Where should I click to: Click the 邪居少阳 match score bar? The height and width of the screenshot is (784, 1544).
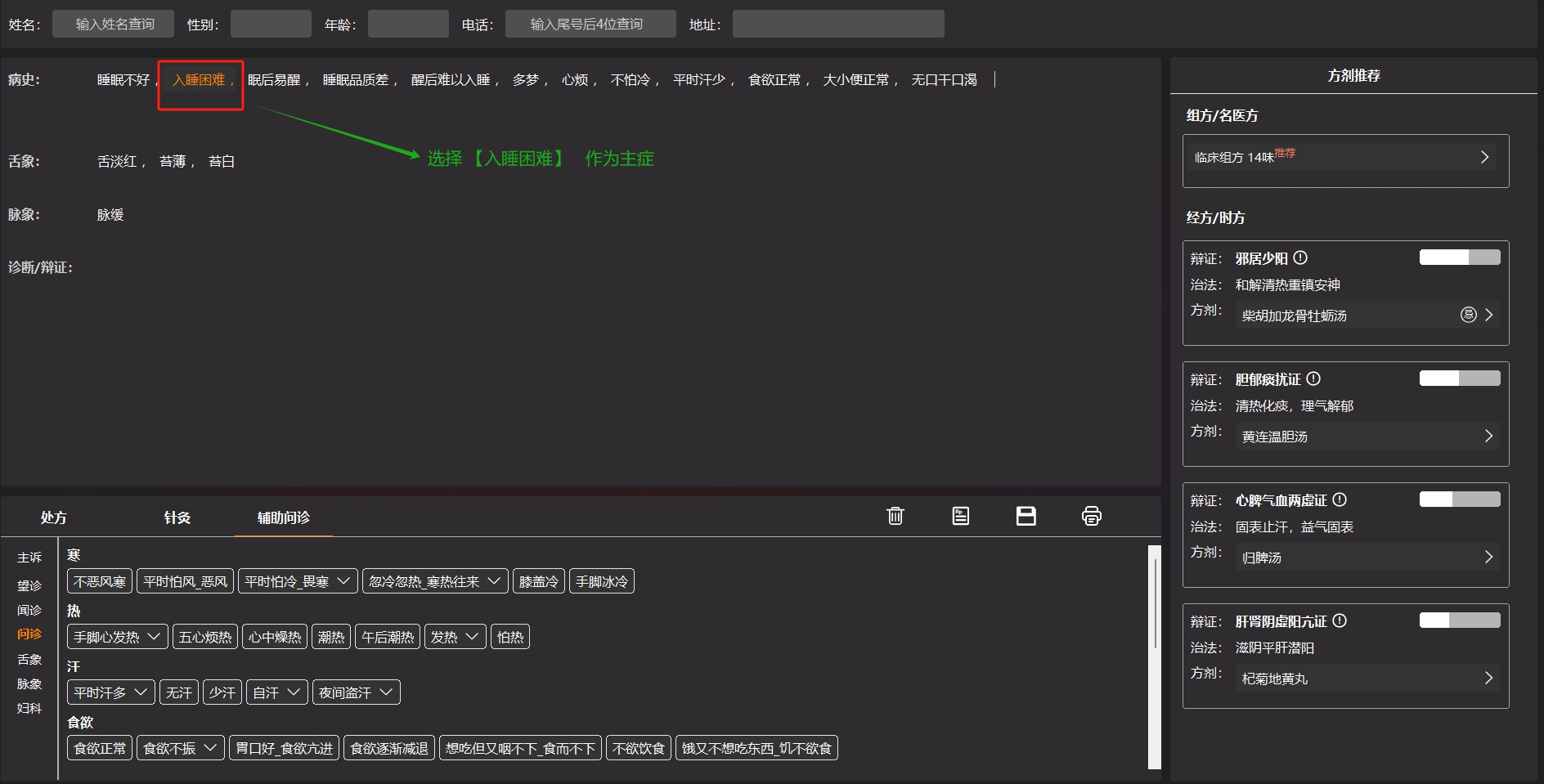coord(1459,258)
